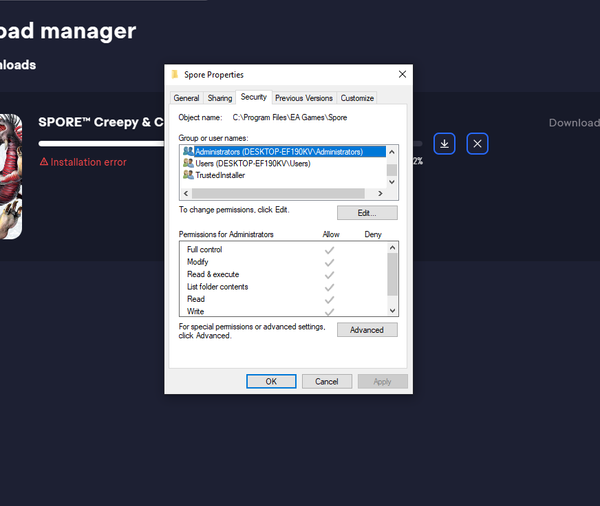The height and width of the screenshot is (506, 600).
Task: Select Users (DESKTOP-EF190KV\Users) entry
Action: [253, 163]
